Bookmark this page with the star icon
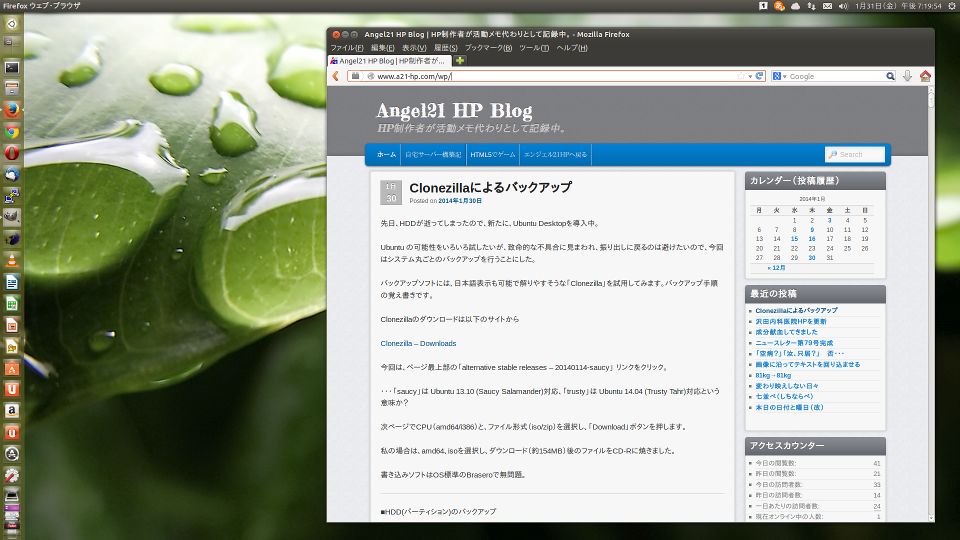Viewport: 960px width, 540px height. (741, 77)
